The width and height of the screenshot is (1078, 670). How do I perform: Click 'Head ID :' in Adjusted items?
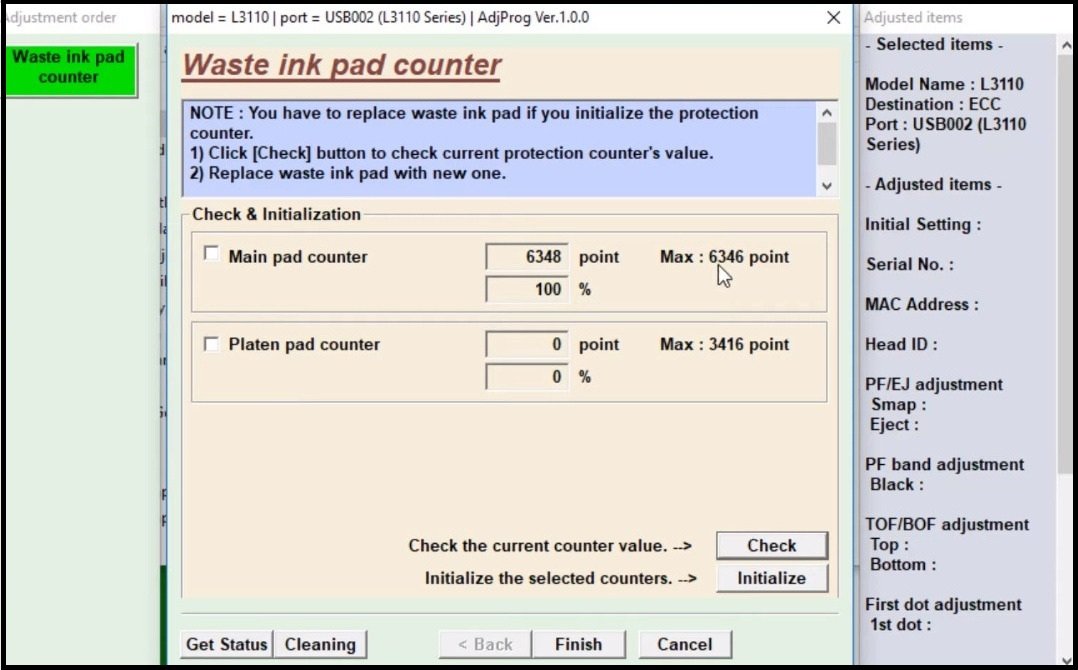[901, 344]
